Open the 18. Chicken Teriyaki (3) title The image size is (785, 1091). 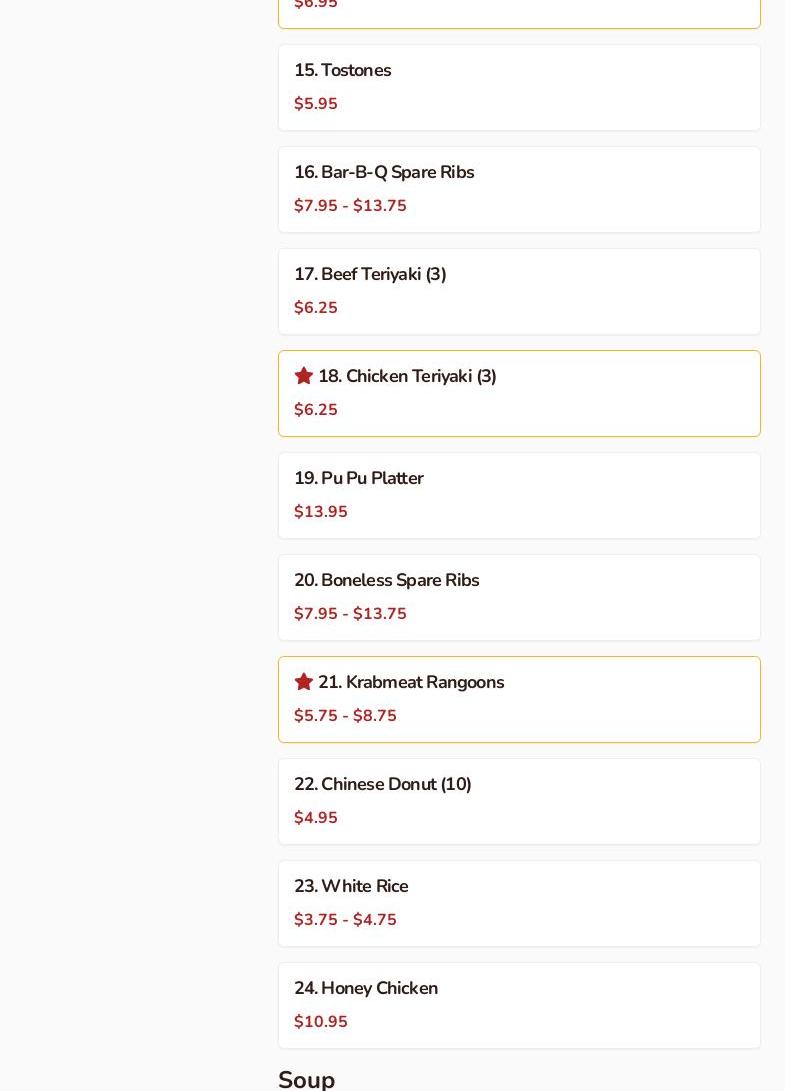coord(407,377)
